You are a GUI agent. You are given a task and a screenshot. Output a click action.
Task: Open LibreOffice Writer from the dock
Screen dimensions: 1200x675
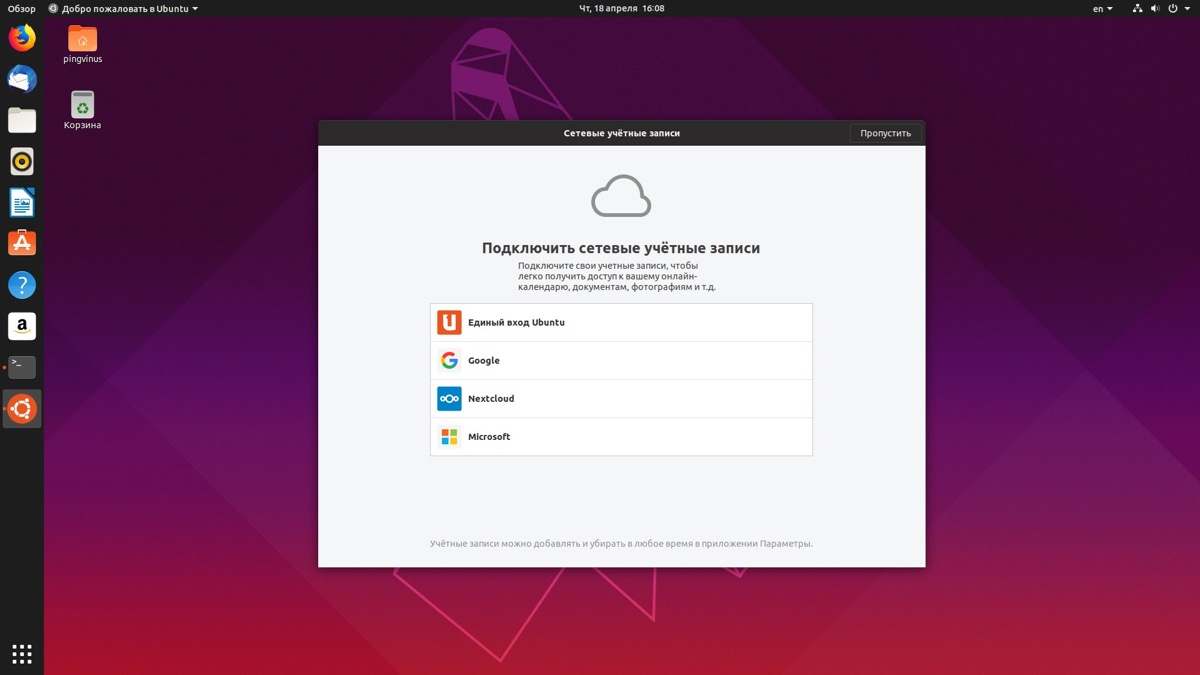click(x=22, y=203)
